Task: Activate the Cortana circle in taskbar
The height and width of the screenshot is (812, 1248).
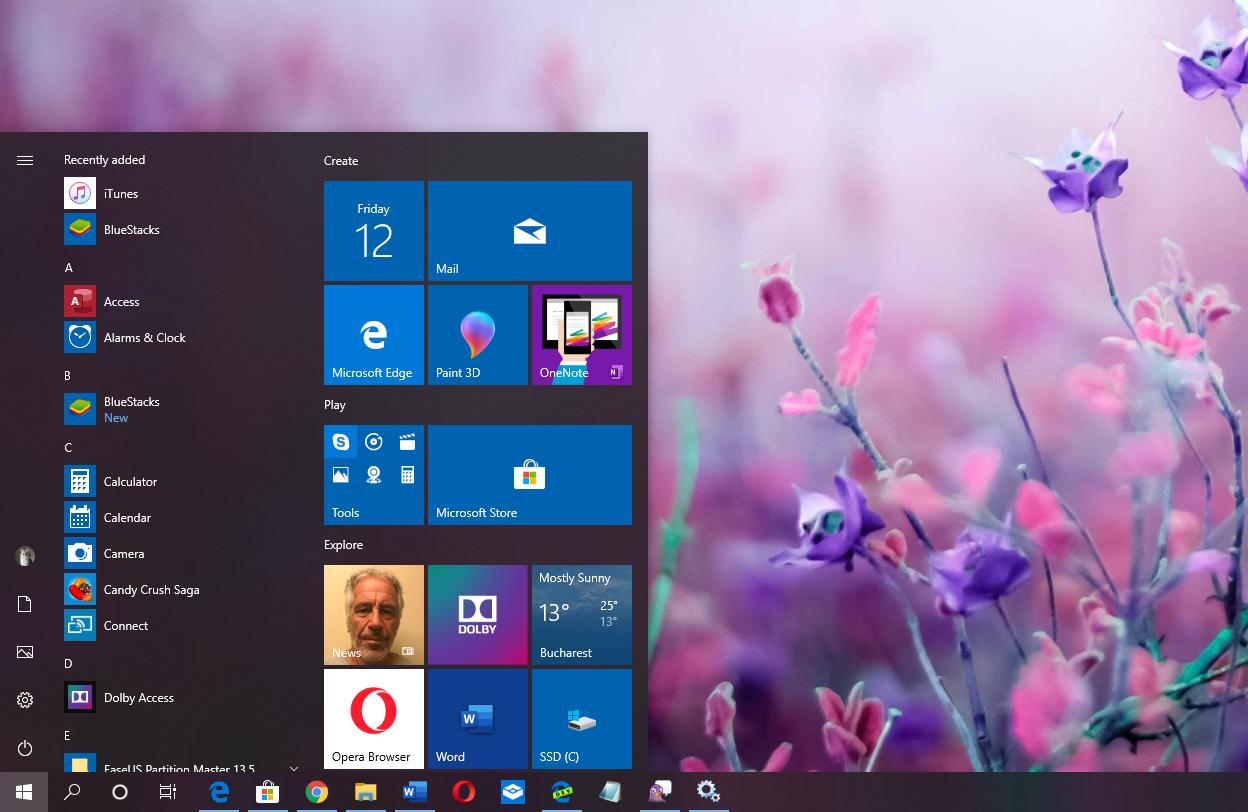Action: [x=120, y=792]
